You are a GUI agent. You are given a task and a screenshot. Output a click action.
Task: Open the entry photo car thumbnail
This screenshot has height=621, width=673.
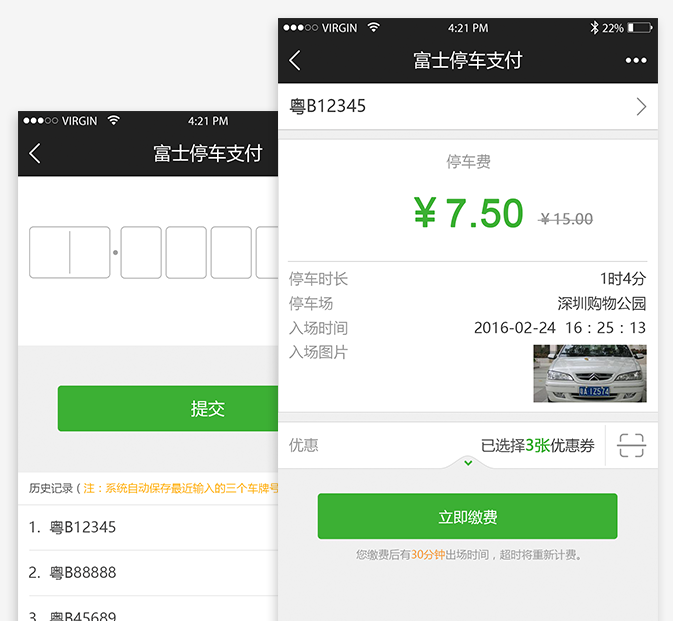pos(589,373)
